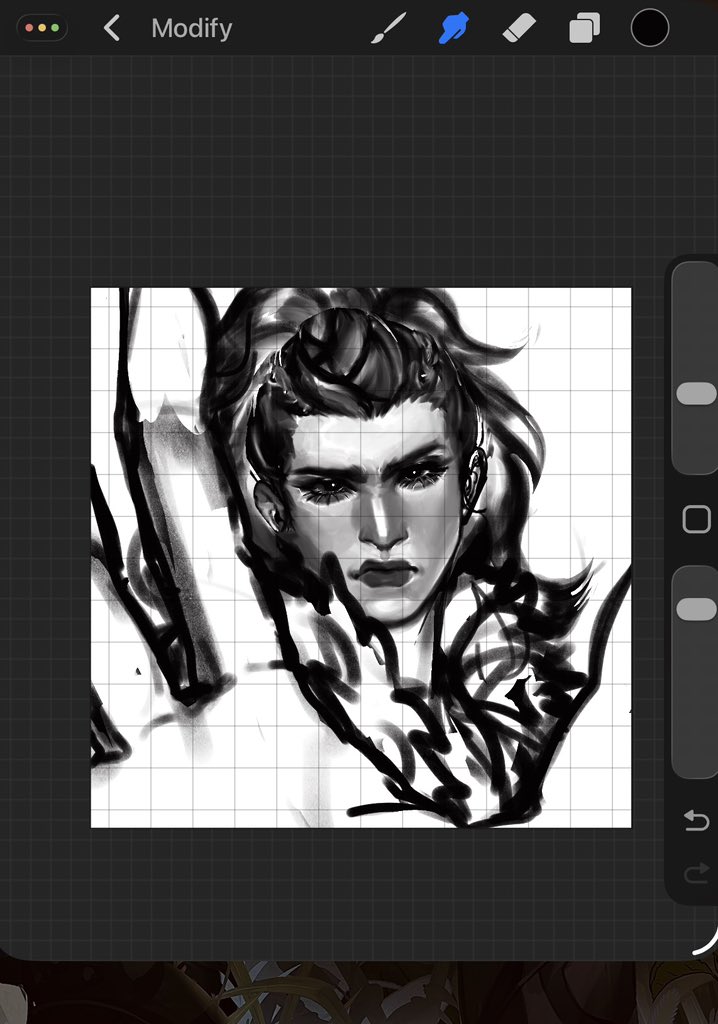Open the Layers panel

tap(584, 29)
